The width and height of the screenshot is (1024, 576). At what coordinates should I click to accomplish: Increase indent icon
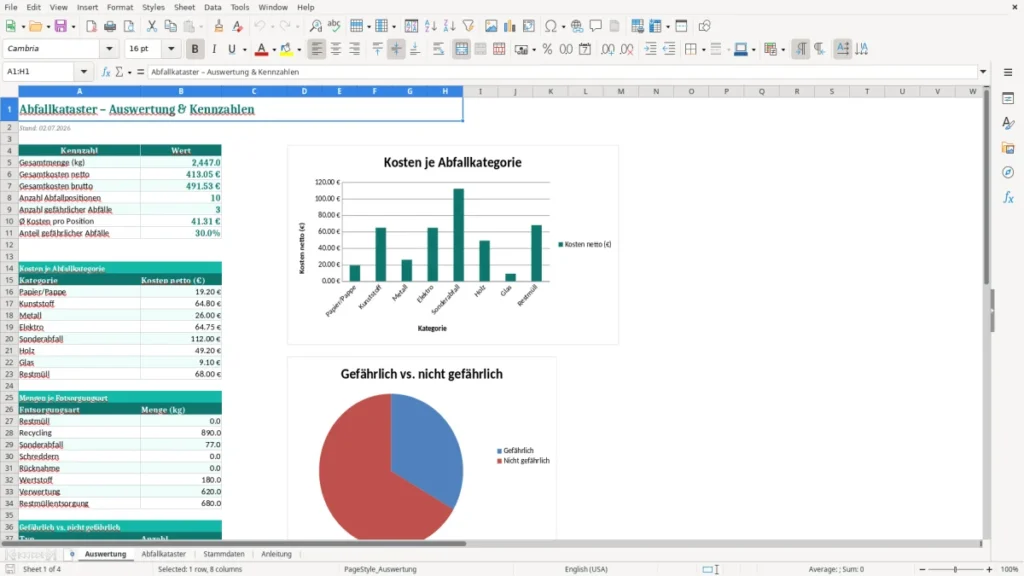[x=650, y=49]
